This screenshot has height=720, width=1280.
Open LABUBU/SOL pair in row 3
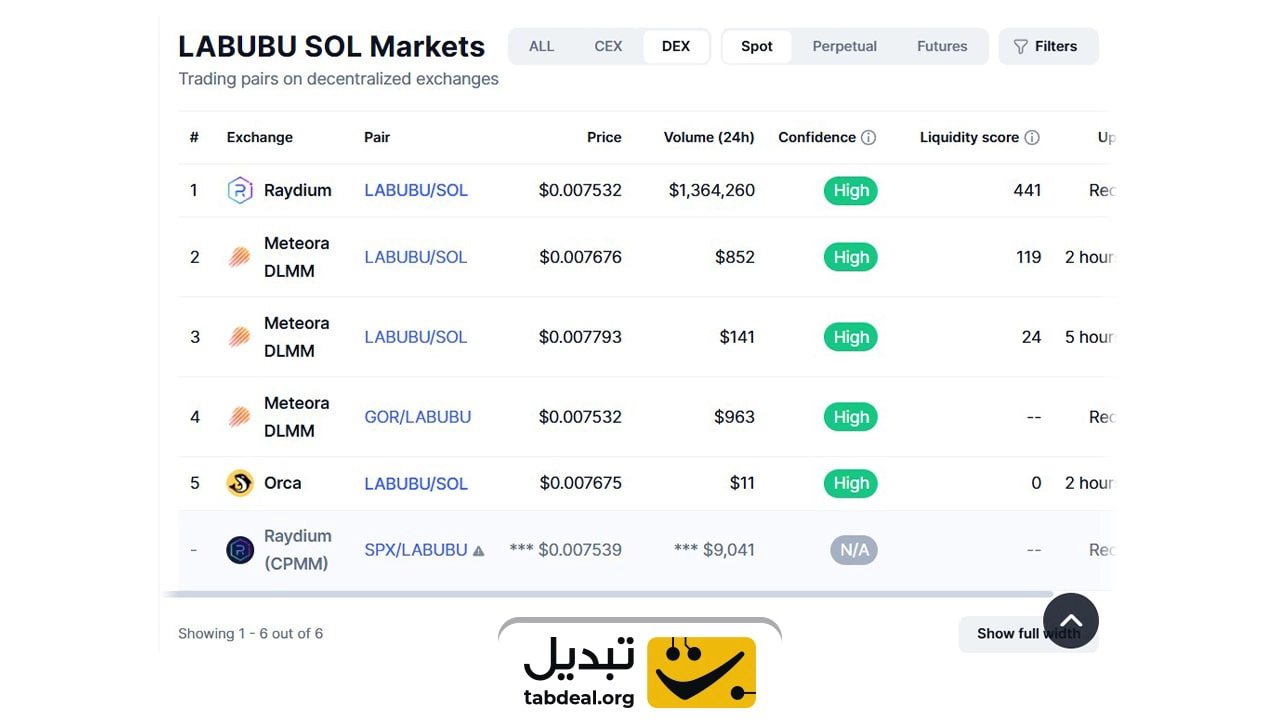point(416,337)
